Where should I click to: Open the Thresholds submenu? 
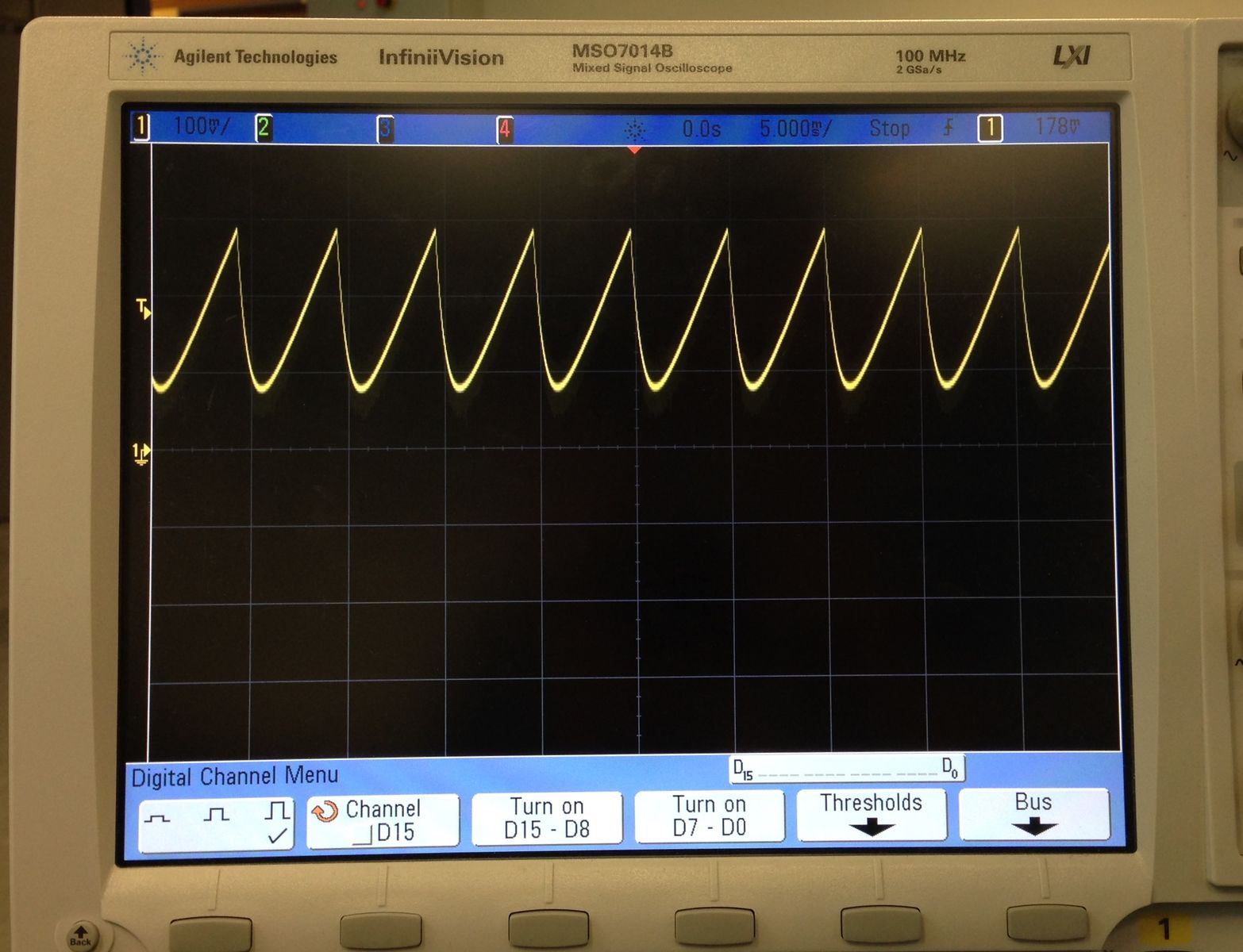[x=871, y=814]
